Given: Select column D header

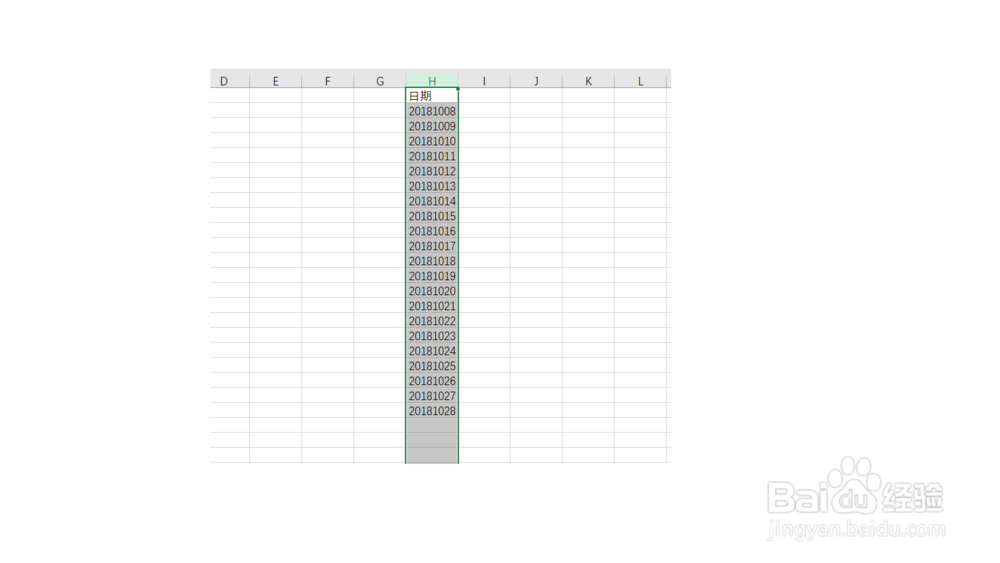Looking at the screenshot, I should [230, 80].
